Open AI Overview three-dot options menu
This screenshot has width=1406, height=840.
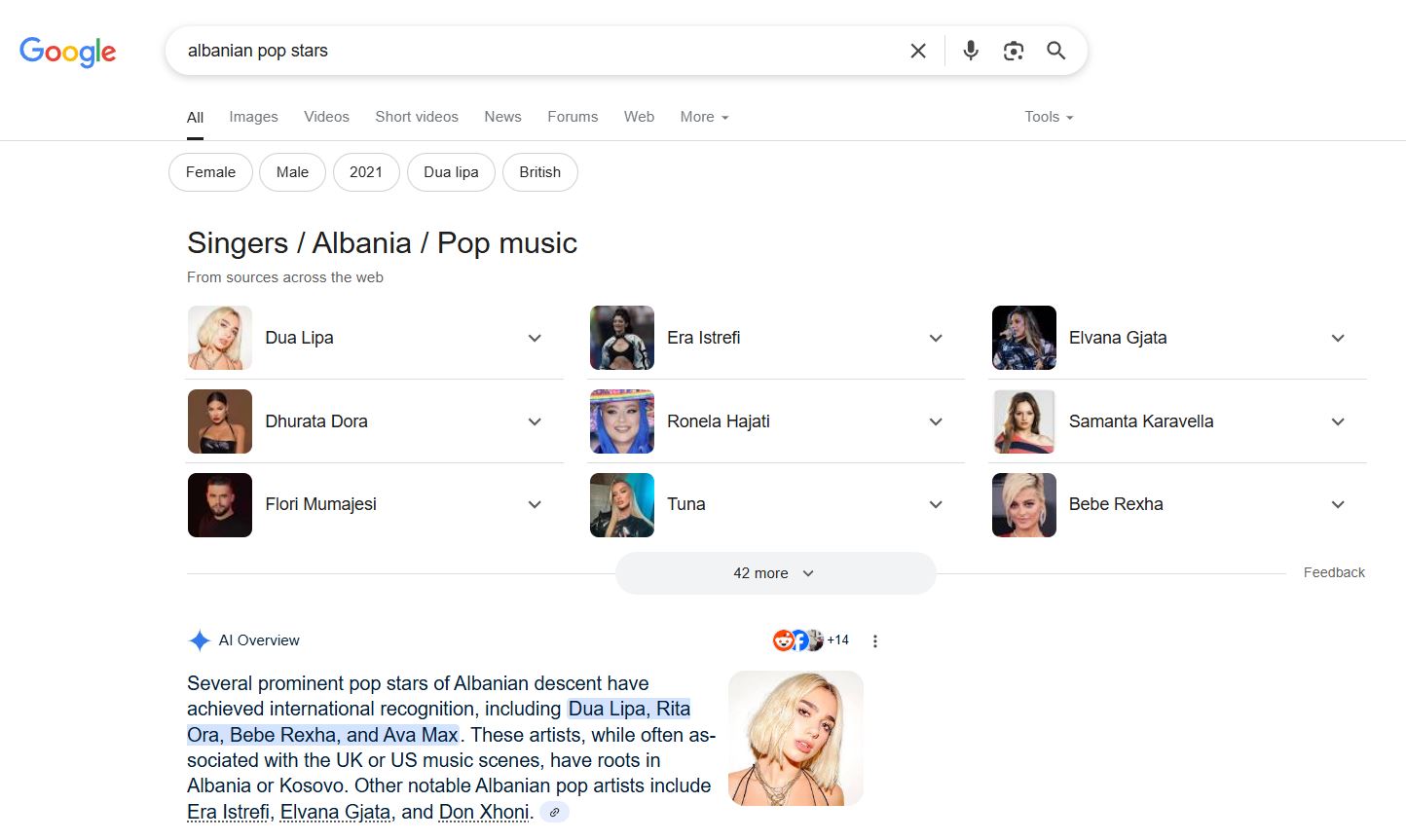click(875, 641)
